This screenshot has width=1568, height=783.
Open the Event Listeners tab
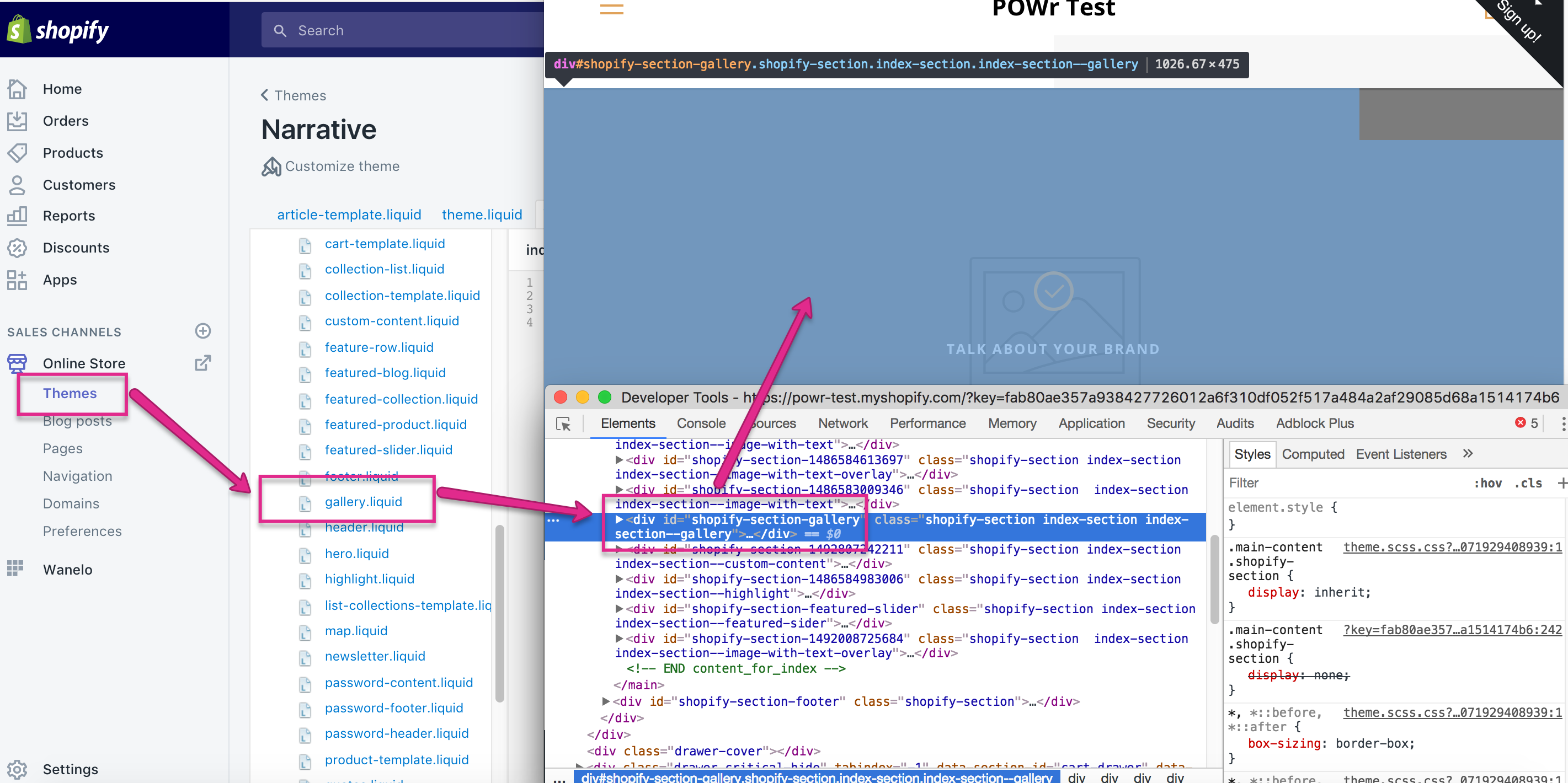pos(1401,454)
